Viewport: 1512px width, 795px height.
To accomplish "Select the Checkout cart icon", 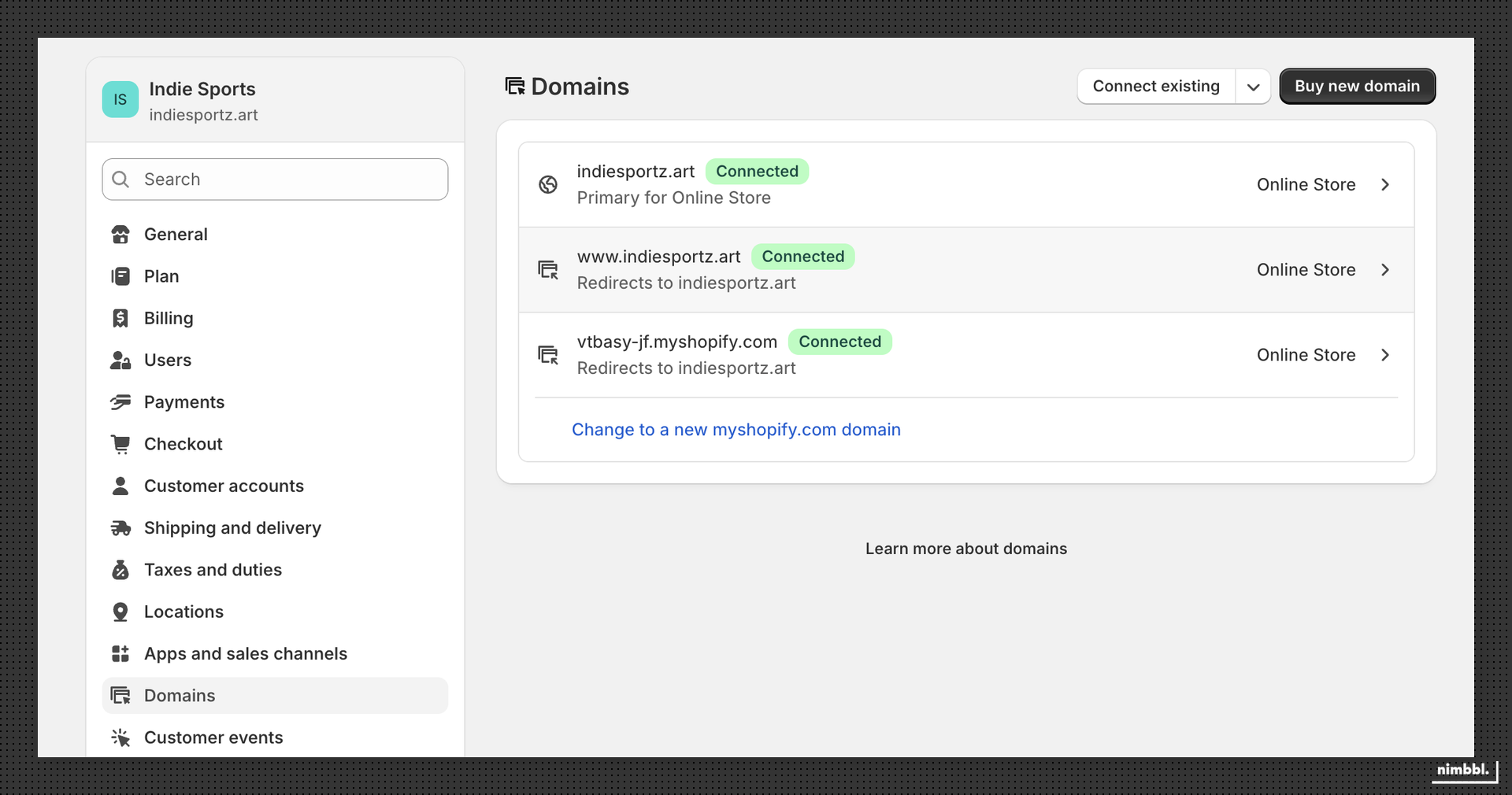I will coord(120,444).
